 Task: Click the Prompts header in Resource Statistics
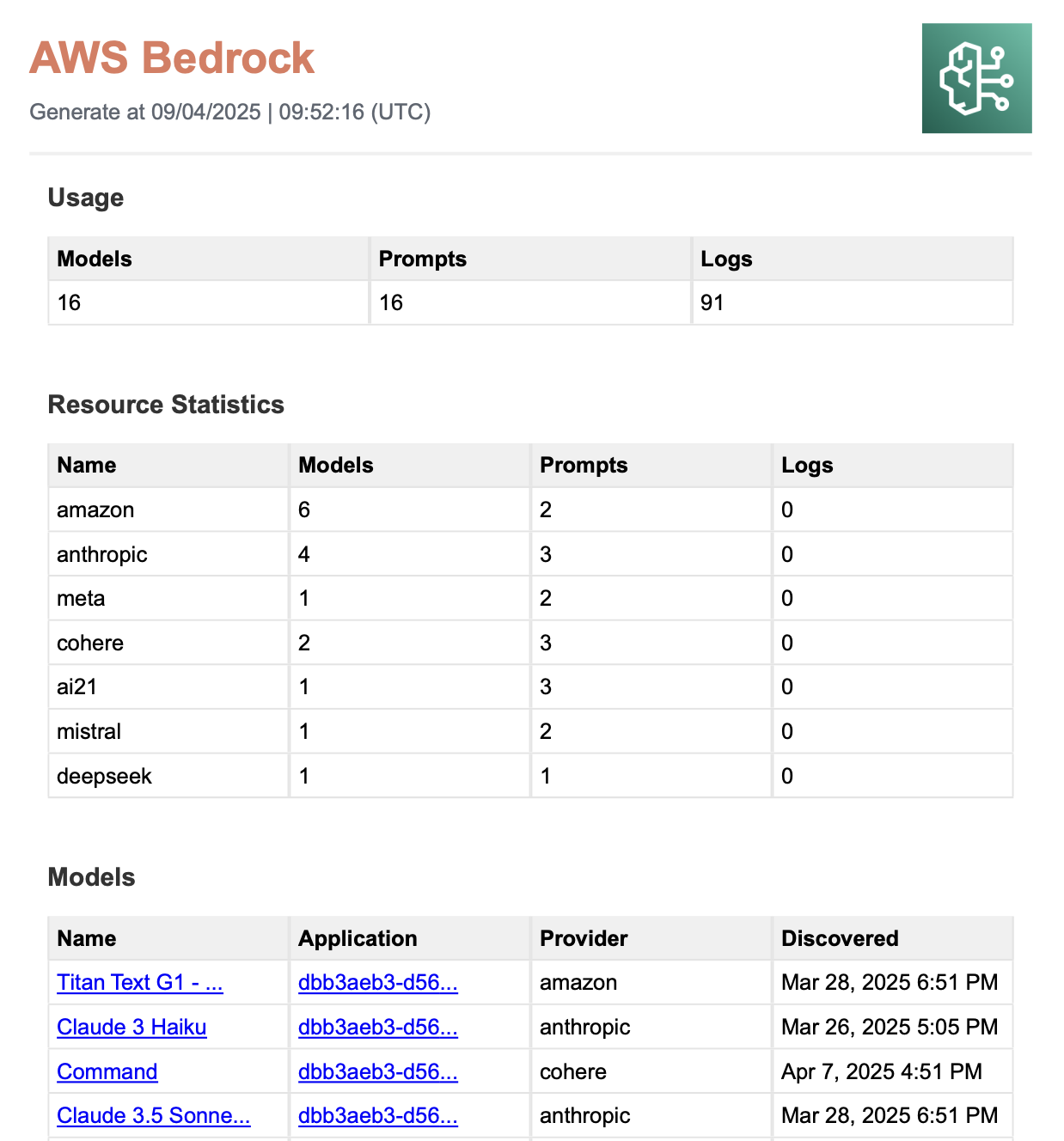[584, 466]
